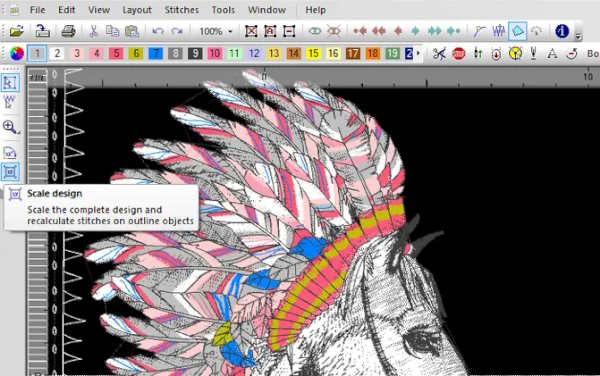Toggle the highlighted teal shape icon
The height and width of the screenshot is (376, 600).
517,31
